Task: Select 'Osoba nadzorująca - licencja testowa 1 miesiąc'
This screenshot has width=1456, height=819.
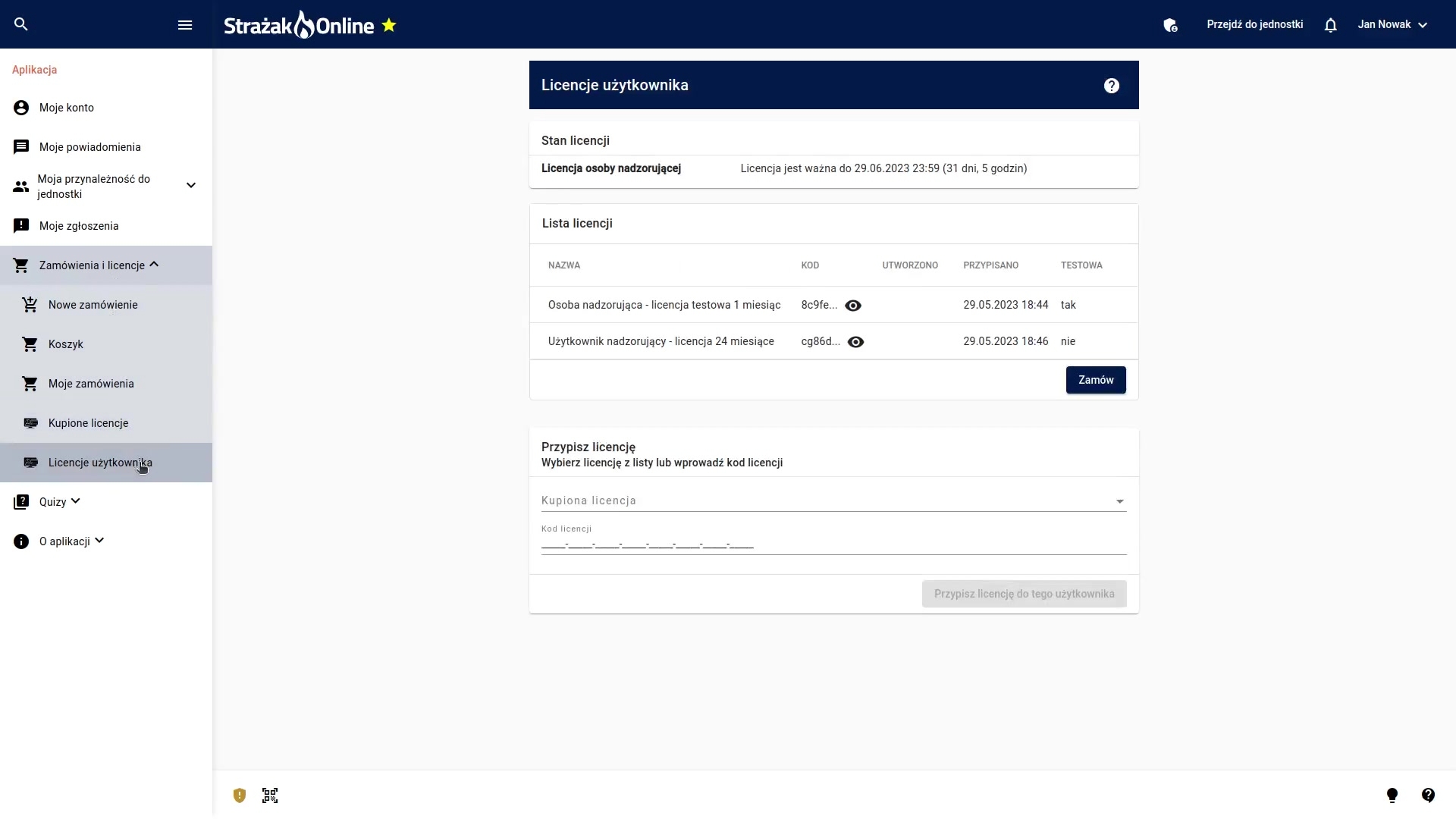Action: tap(664, 305)
